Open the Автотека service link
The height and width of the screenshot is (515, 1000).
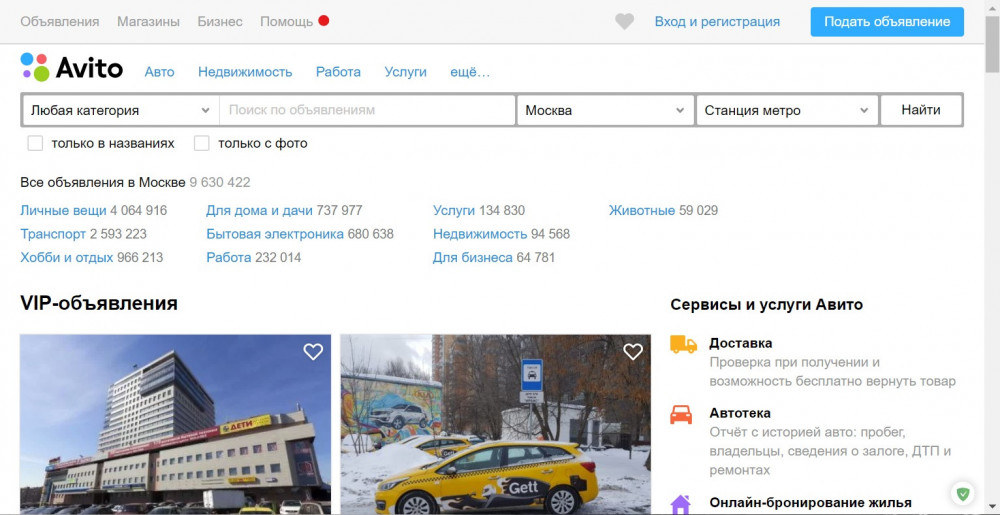(x=740, y=413)
